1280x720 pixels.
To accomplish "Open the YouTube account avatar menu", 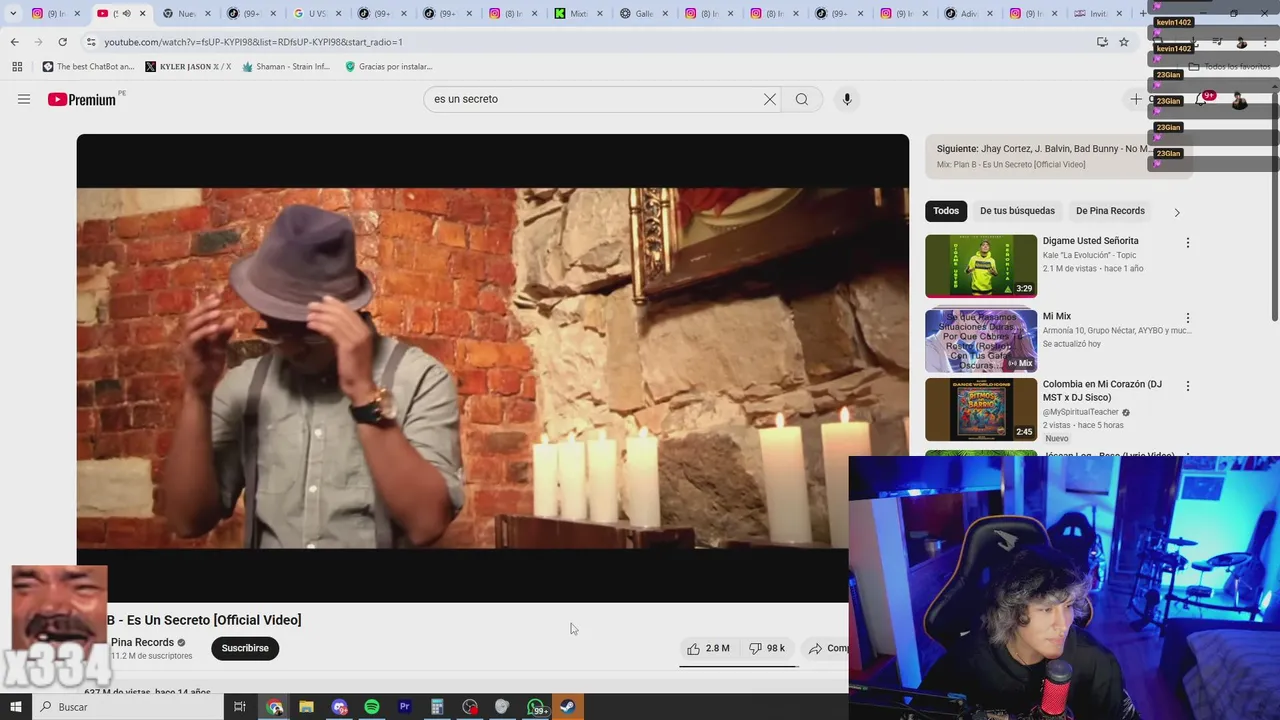I will (1239, 99).
